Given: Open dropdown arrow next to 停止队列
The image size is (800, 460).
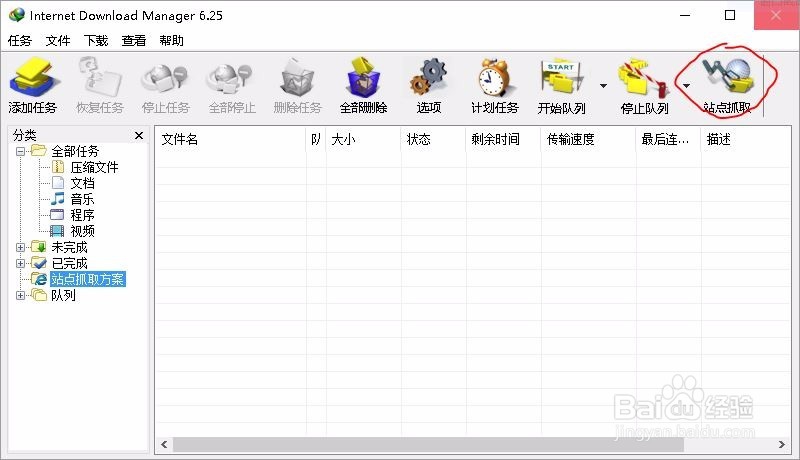Looking at the screenshot, I should tap(686, 86).
